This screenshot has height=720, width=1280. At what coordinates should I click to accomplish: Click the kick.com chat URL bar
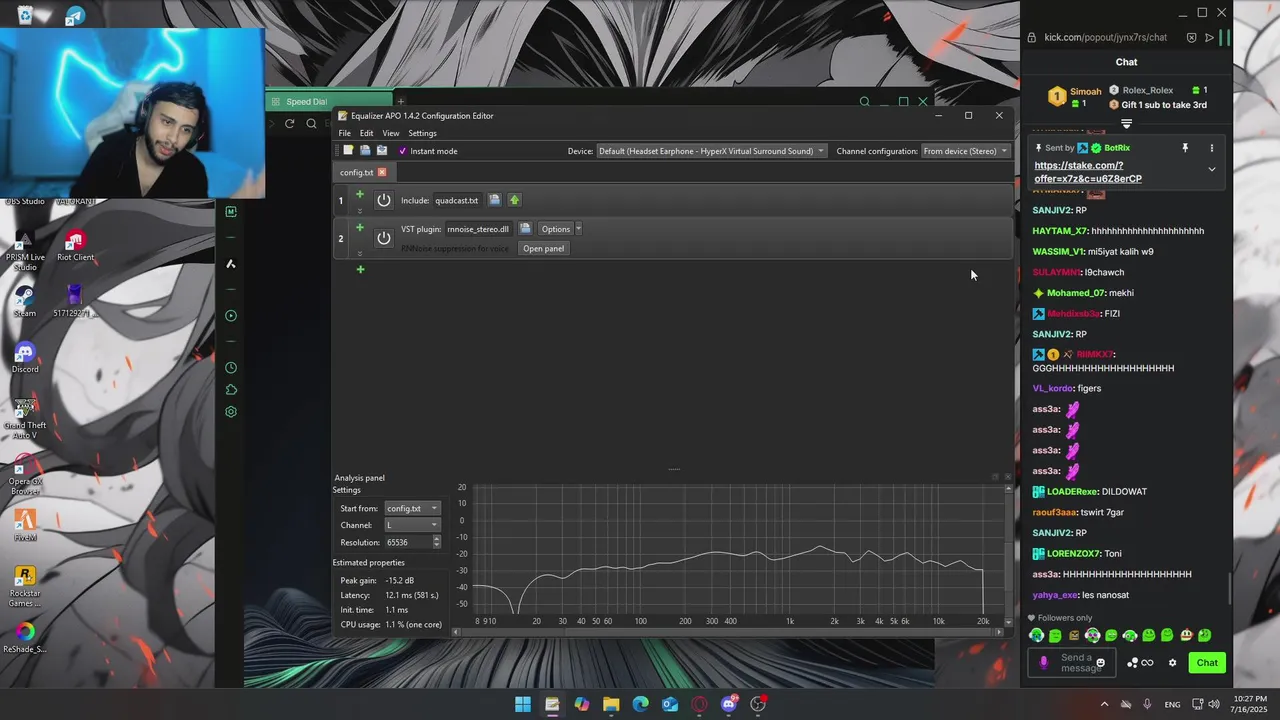click(x=1105, y=37)
